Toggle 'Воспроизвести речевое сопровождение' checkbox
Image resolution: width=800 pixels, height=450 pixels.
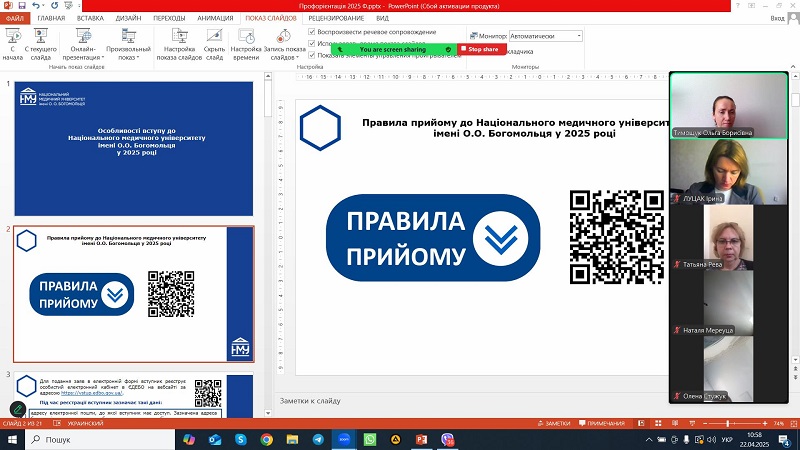click(312, 32)
